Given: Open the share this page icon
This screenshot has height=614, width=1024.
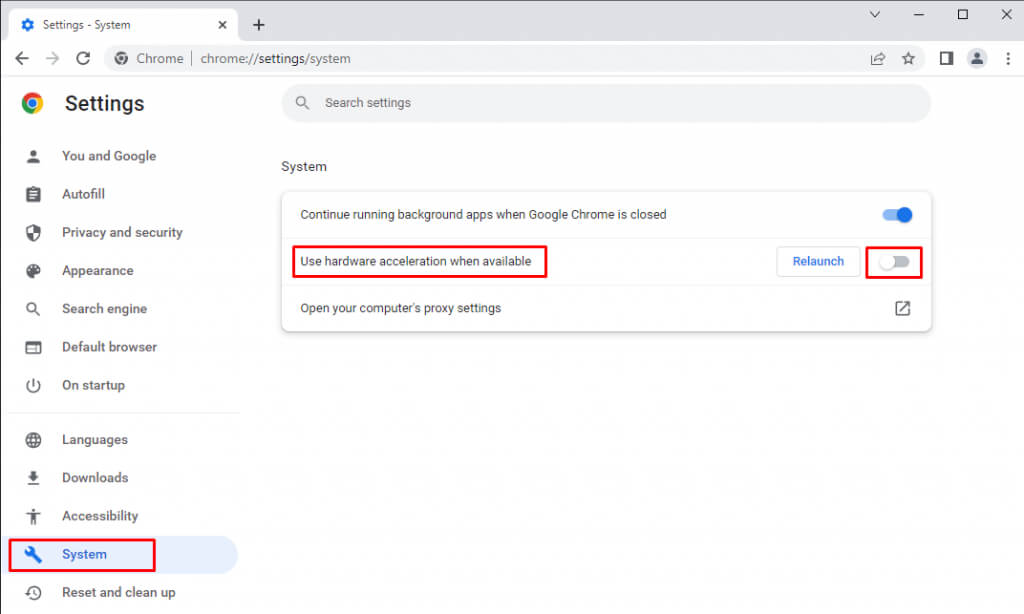Looking at the screenshot, I should 878,58.
